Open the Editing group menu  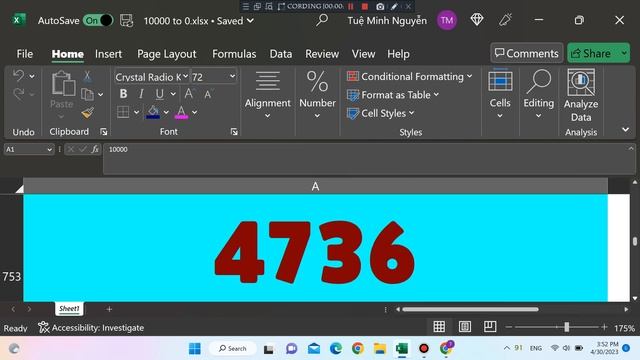tap(539, 95)
